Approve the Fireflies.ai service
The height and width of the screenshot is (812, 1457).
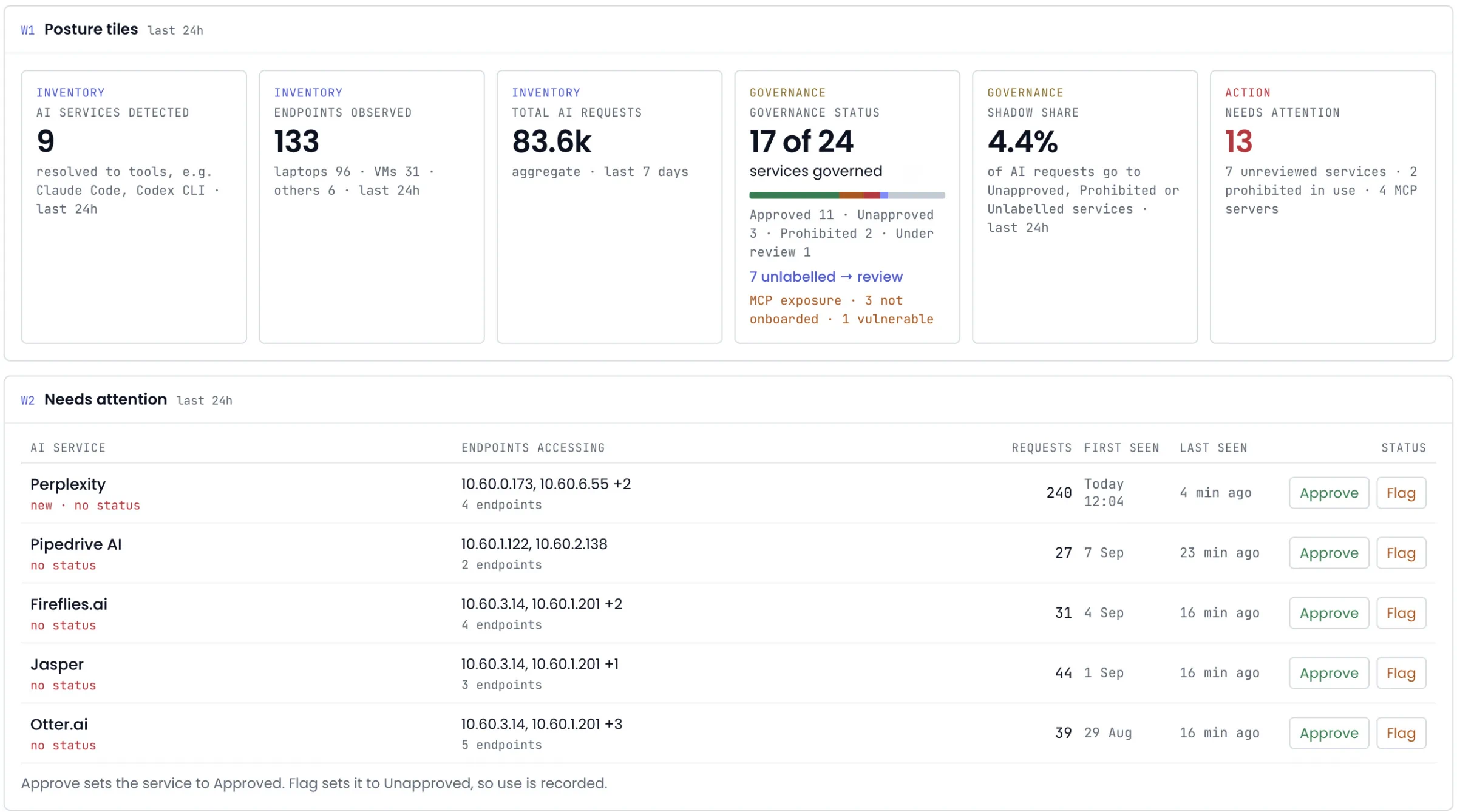tap(1328, 613)
